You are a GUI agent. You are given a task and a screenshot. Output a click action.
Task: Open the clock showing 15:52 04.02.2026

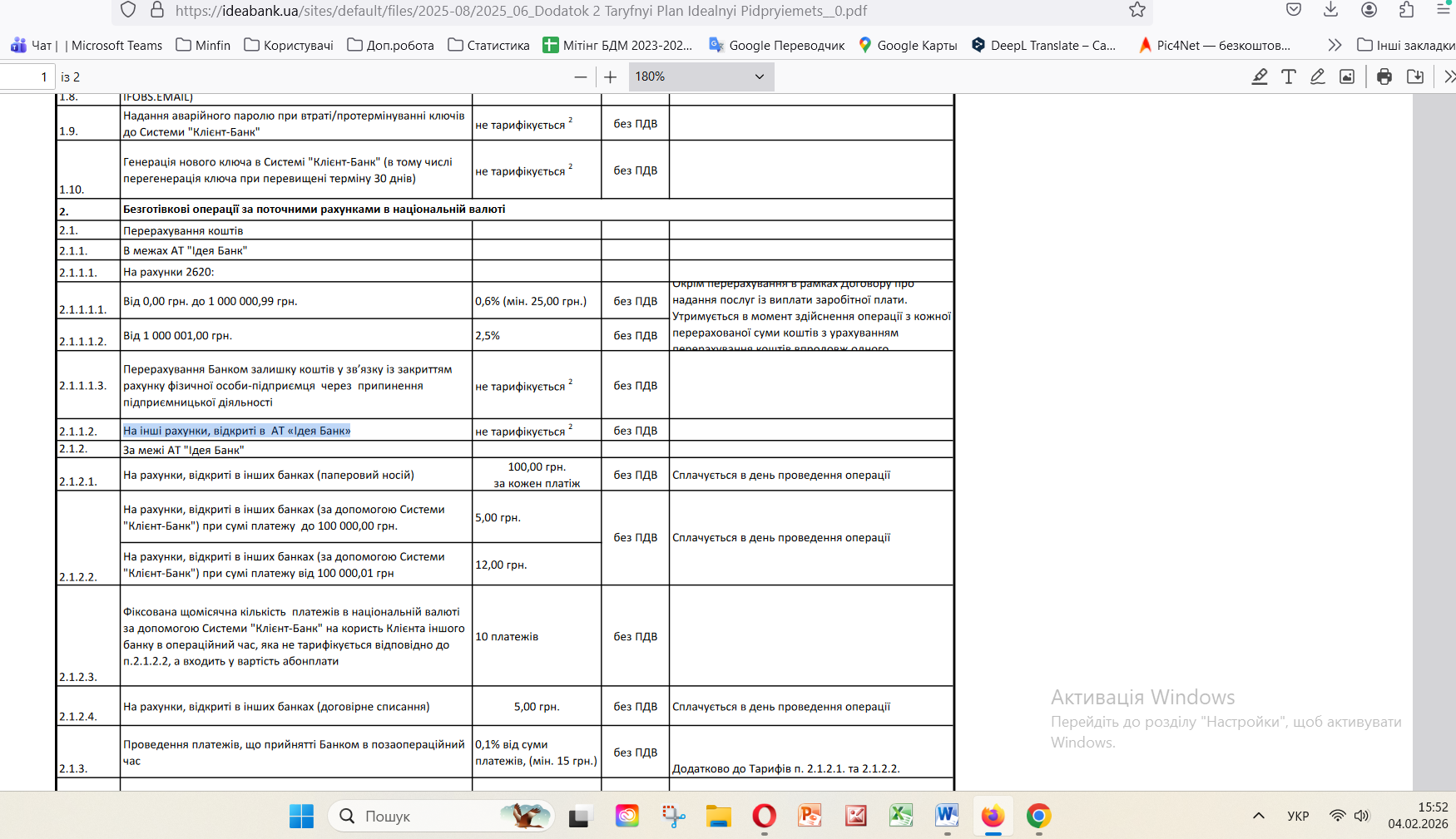point(1418,816)
